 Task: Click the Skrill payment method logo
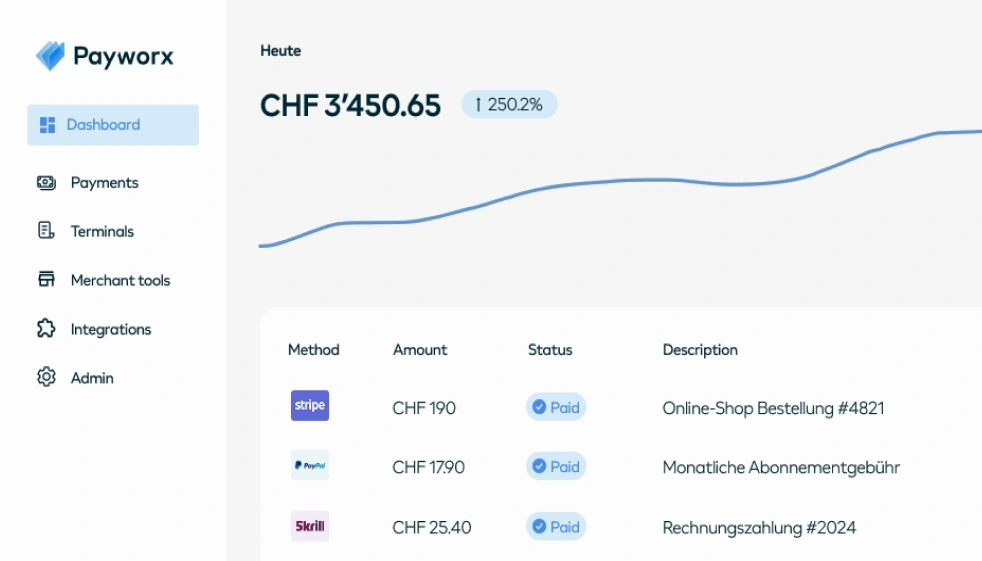tap(310, 526)
